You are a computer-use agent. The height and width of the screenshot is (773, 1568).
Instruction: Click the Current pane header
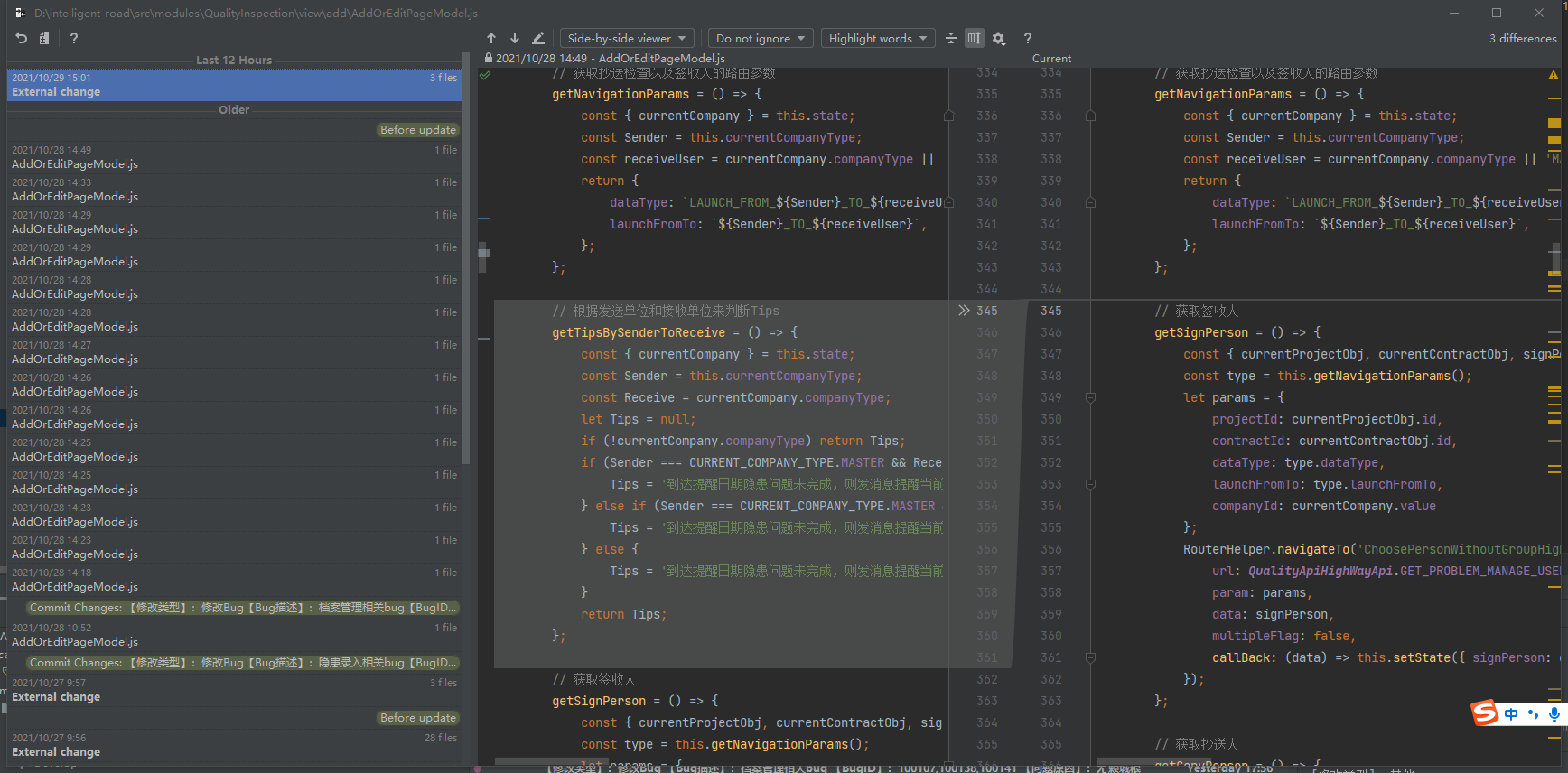tap(1052, 58)
